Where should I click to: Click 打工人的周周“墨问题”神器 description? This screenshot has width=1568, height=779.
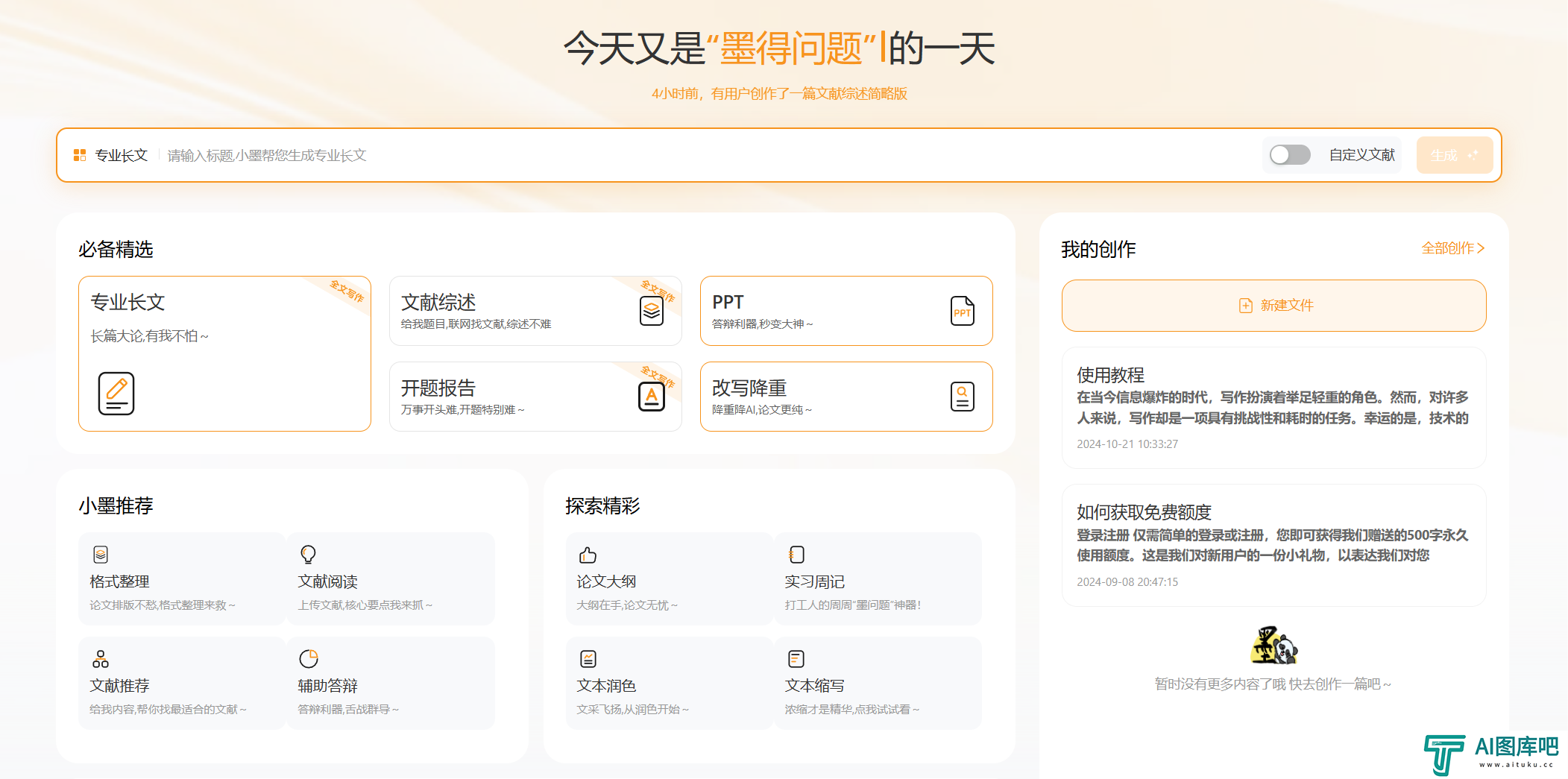[x=852, y=605]
